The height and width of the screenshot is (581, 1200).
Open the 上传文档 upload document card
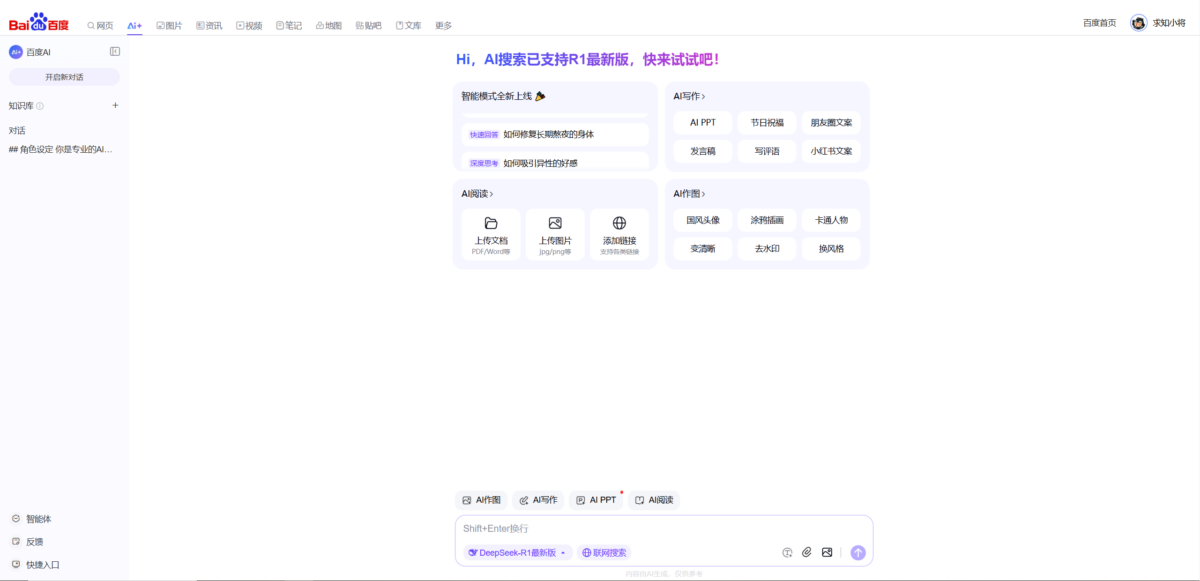491,236
